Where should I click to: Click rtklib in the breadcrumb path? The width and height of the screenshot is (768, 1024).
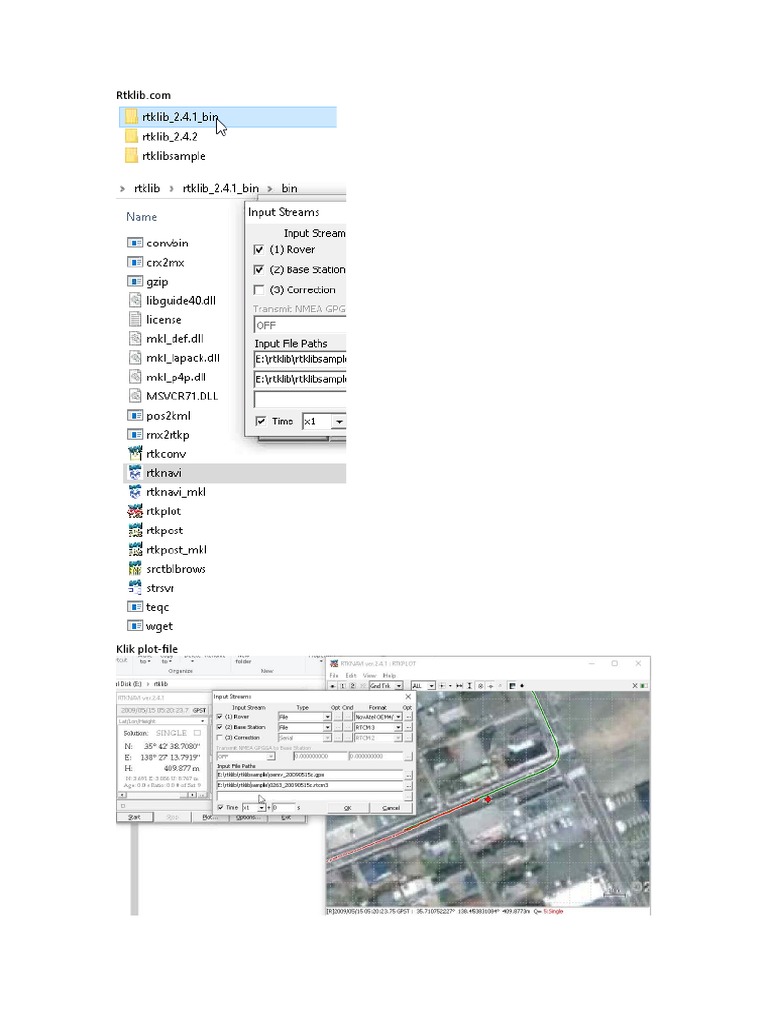tap(147, 188)
